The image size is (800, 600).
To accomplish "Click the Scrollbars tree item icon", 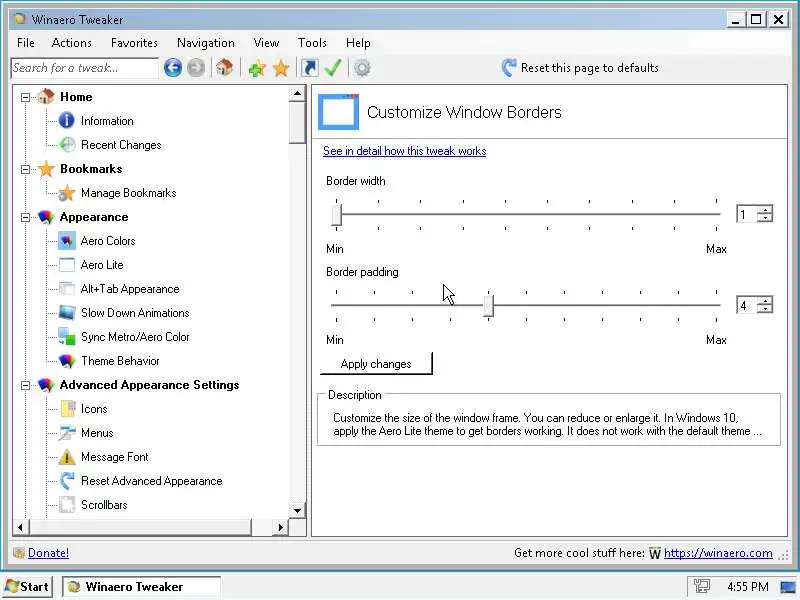I will click(x=67, y=505).
